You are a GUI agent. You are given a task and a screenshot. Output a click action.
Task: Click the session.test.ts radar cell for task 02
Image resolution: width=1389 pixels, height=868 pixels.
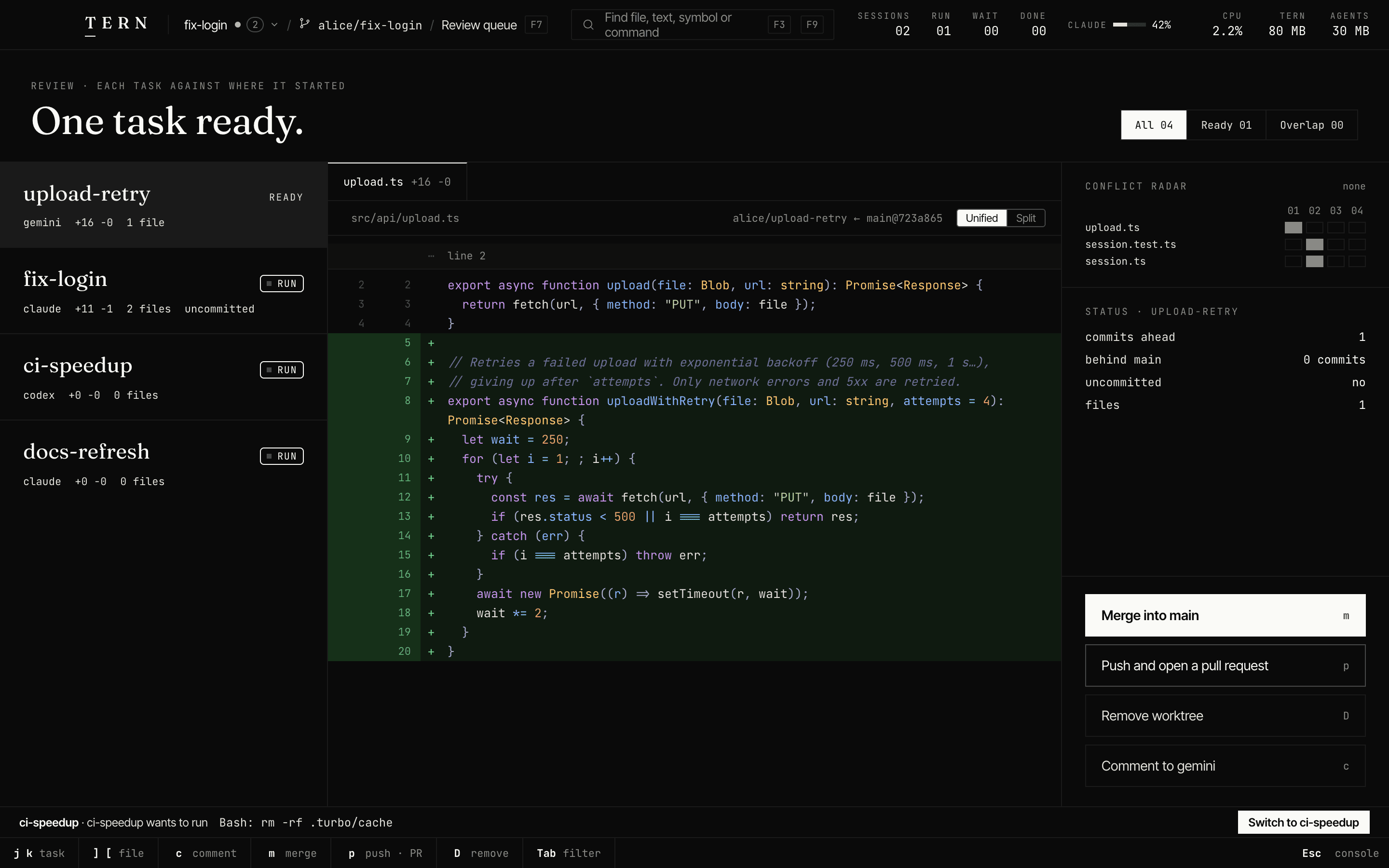click(1314, 244)
